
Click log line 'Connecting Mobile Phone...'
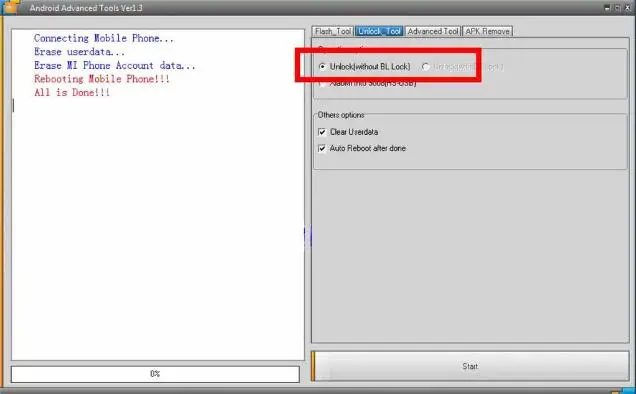click(104, 38)
